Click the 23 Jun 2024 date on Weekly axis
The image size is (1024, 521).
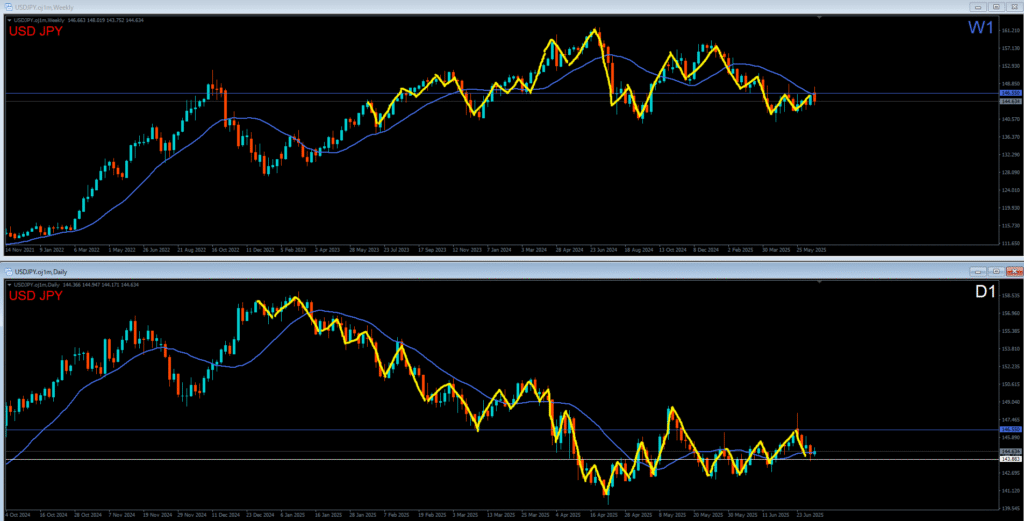[603, 250]
